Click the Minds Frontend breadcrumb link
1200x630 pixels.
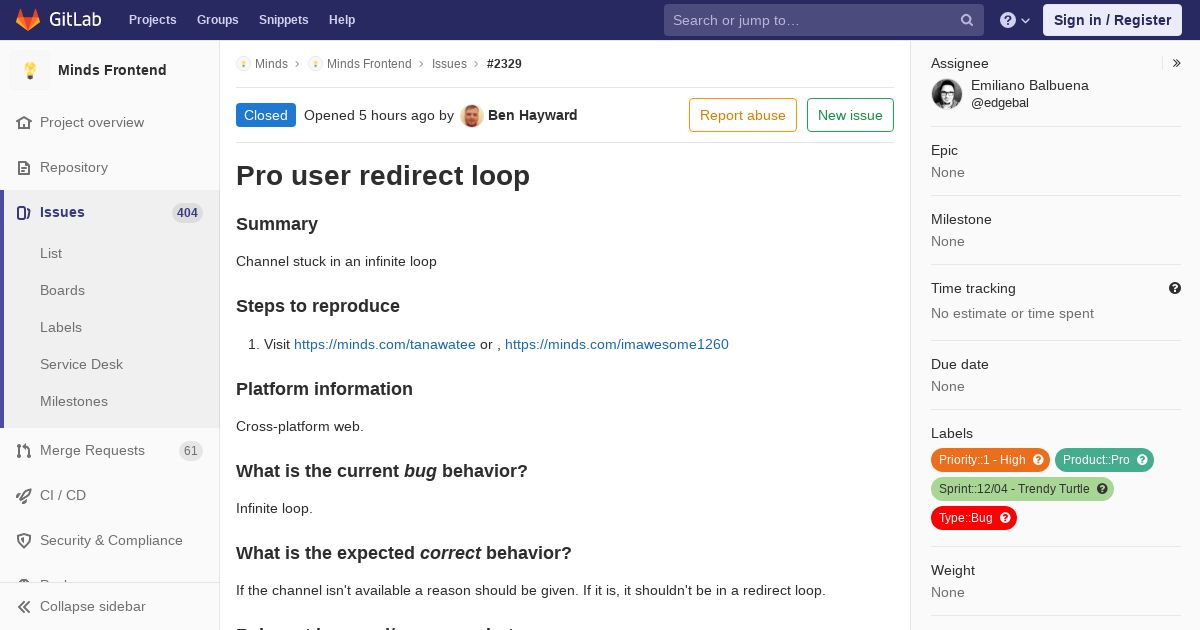coord(369,64)
